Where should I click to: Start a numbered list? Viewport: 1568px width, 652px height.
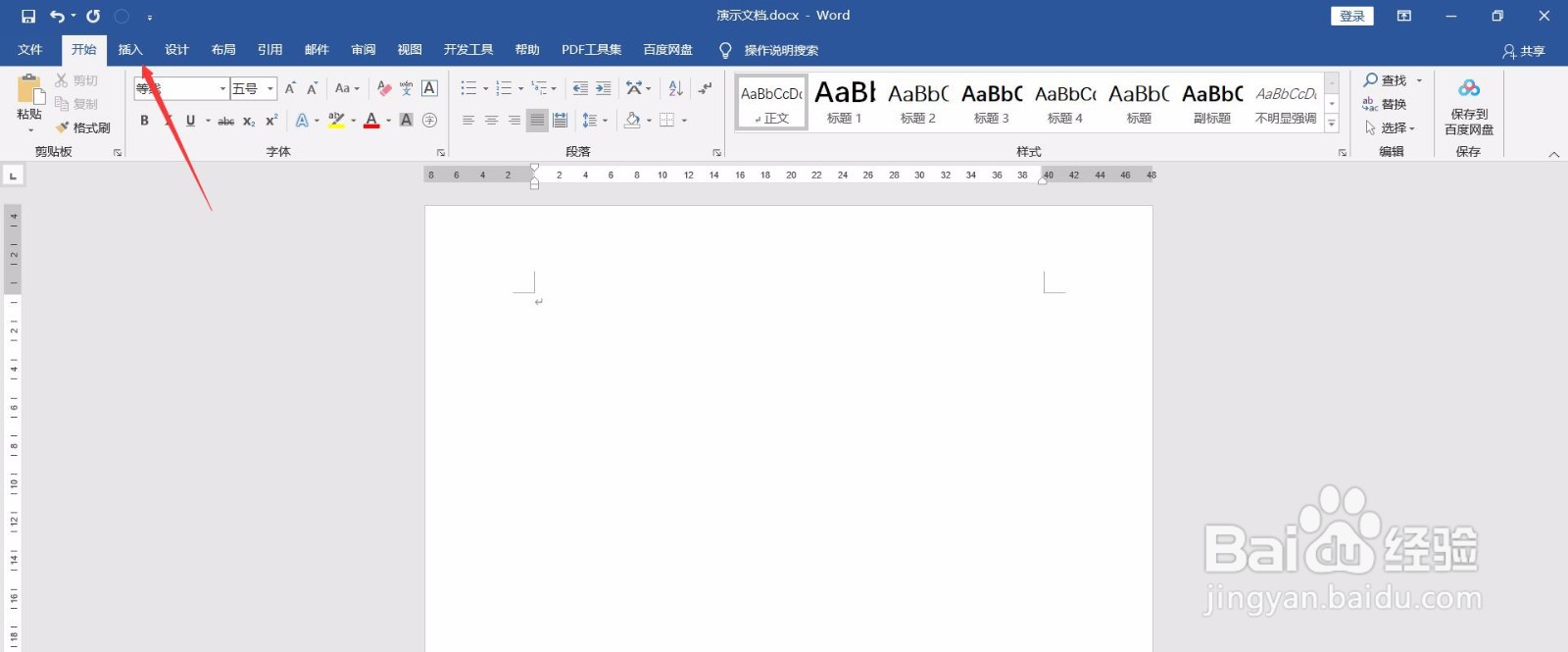[x=504, y=88]
